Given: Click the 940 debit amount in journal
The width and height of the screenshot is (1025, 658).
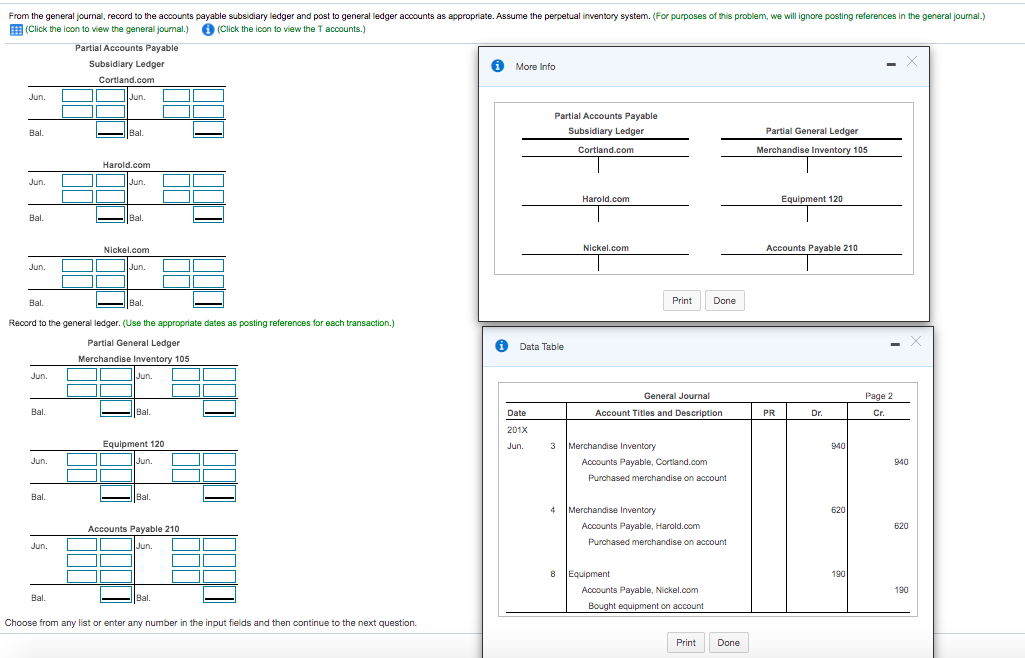Looking at the screenshot, I should 838,446.
